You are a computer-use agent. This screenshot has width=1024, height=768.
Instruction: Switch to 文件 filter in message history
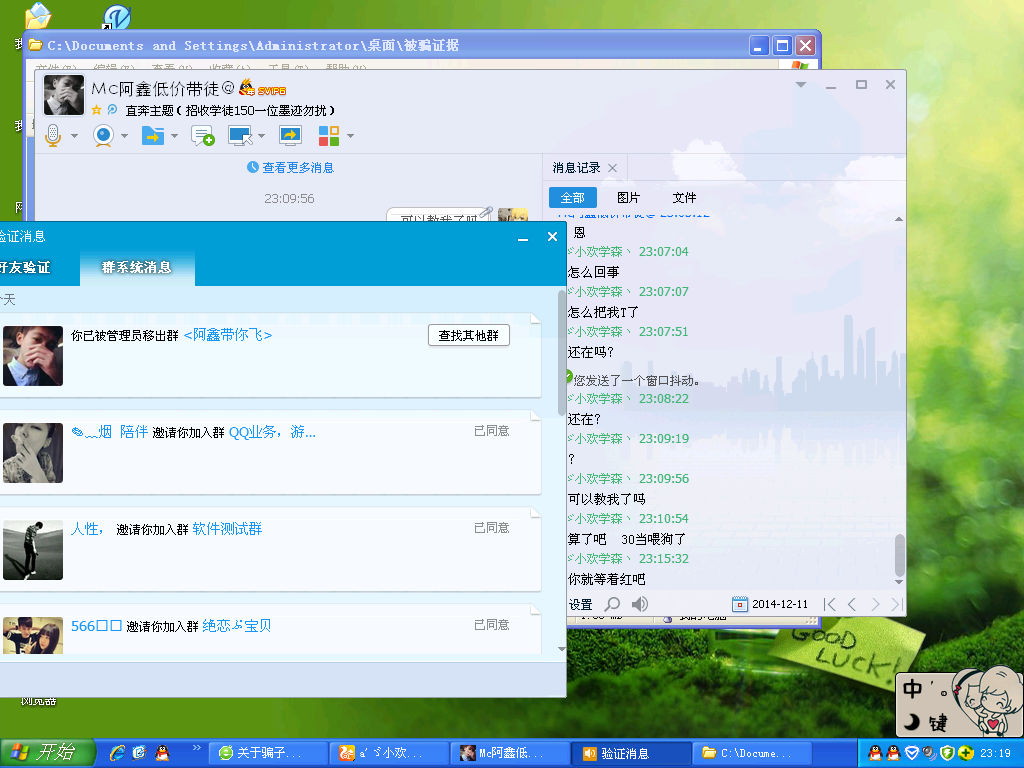[684, 198]
